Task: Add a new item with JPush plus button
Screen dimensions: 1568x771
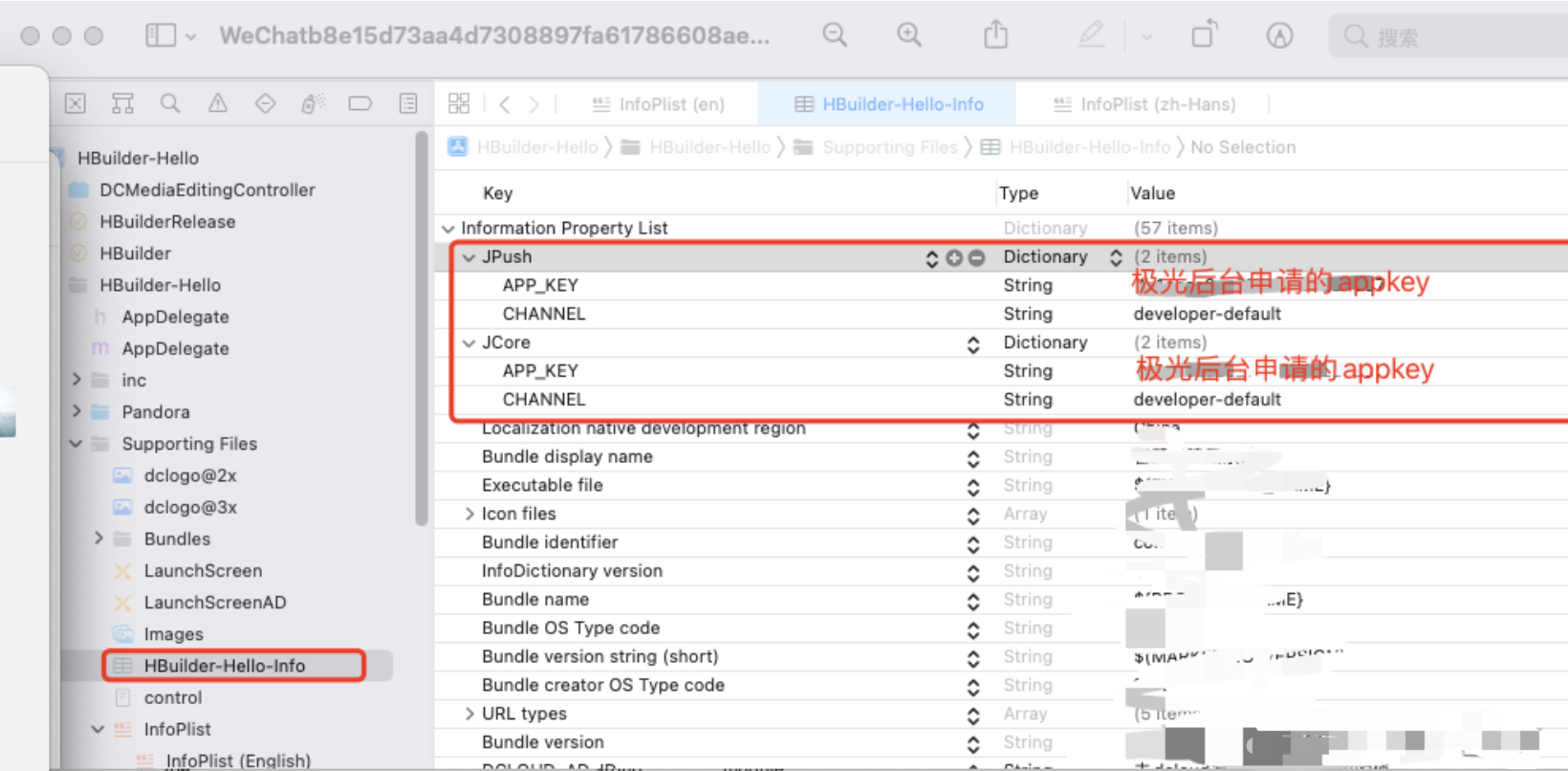Action: click(954, 258)
